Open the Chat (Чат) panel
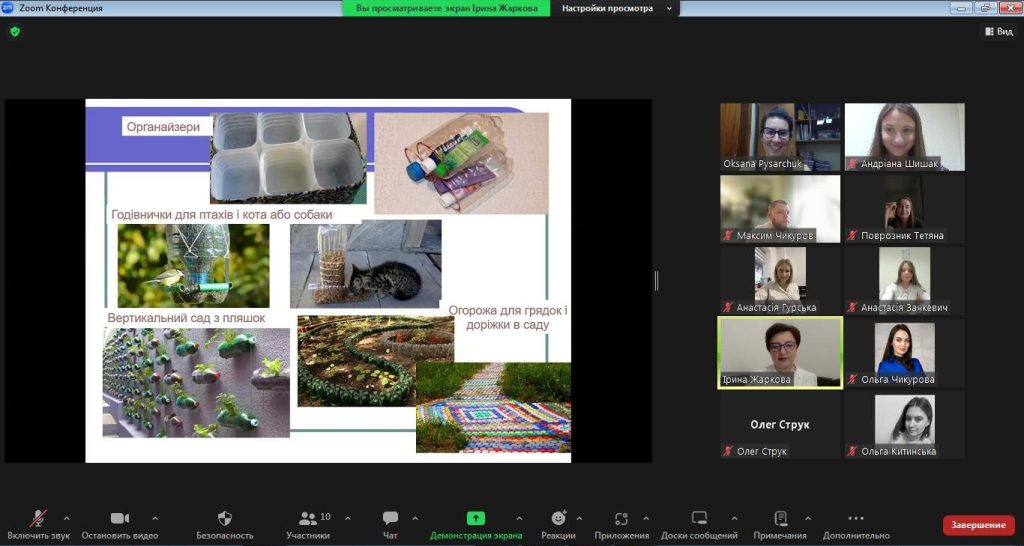This screenshot has width=1024, height=546. click(390, 518)
